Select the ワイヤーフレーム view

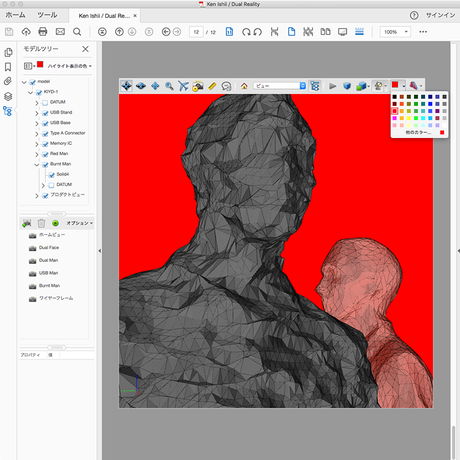tap(56, 298)
